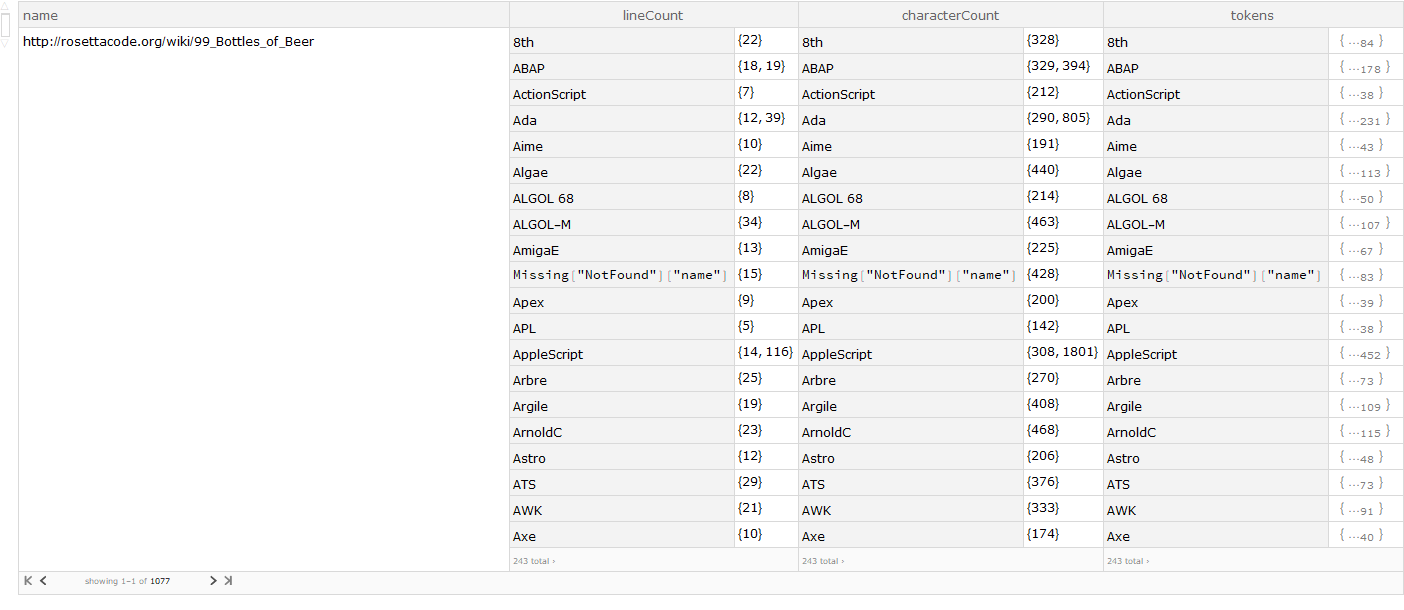Screen dimensions: 1404x610
Task: Go to the previous page arrow
Action: 44,580
